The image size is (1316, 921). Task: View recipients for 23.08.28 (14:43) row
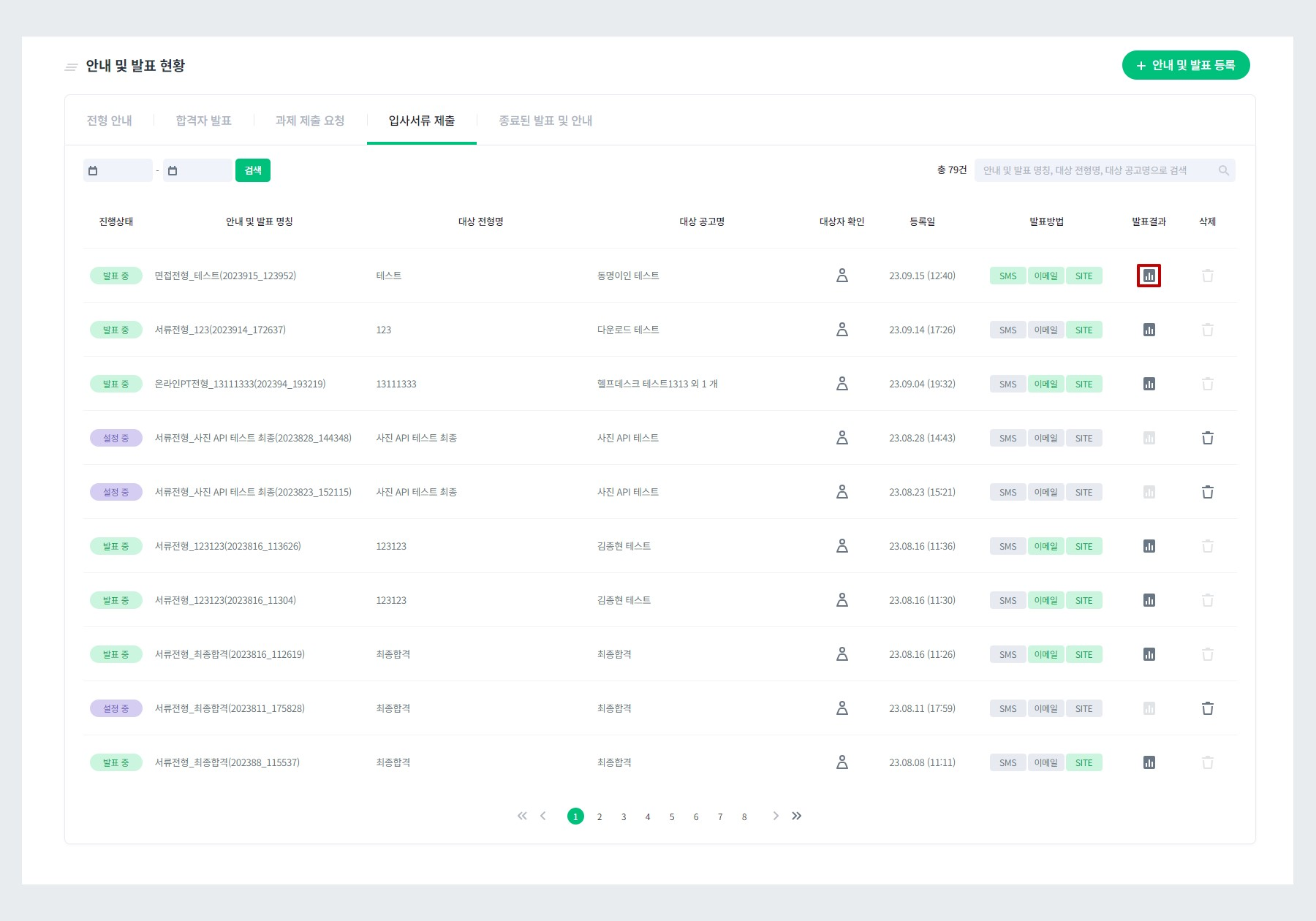pyautogui.click(x=842, y=438)
